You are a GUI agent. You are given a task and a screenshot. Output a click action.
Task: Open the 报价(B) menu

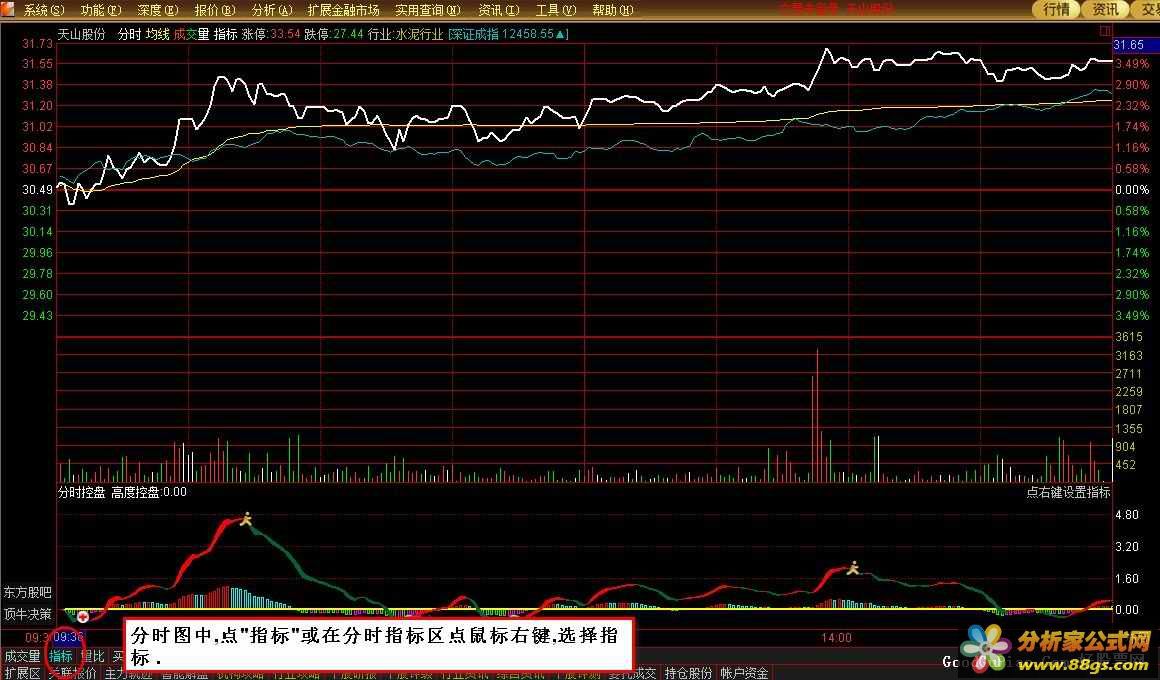(x=215, y=10)
